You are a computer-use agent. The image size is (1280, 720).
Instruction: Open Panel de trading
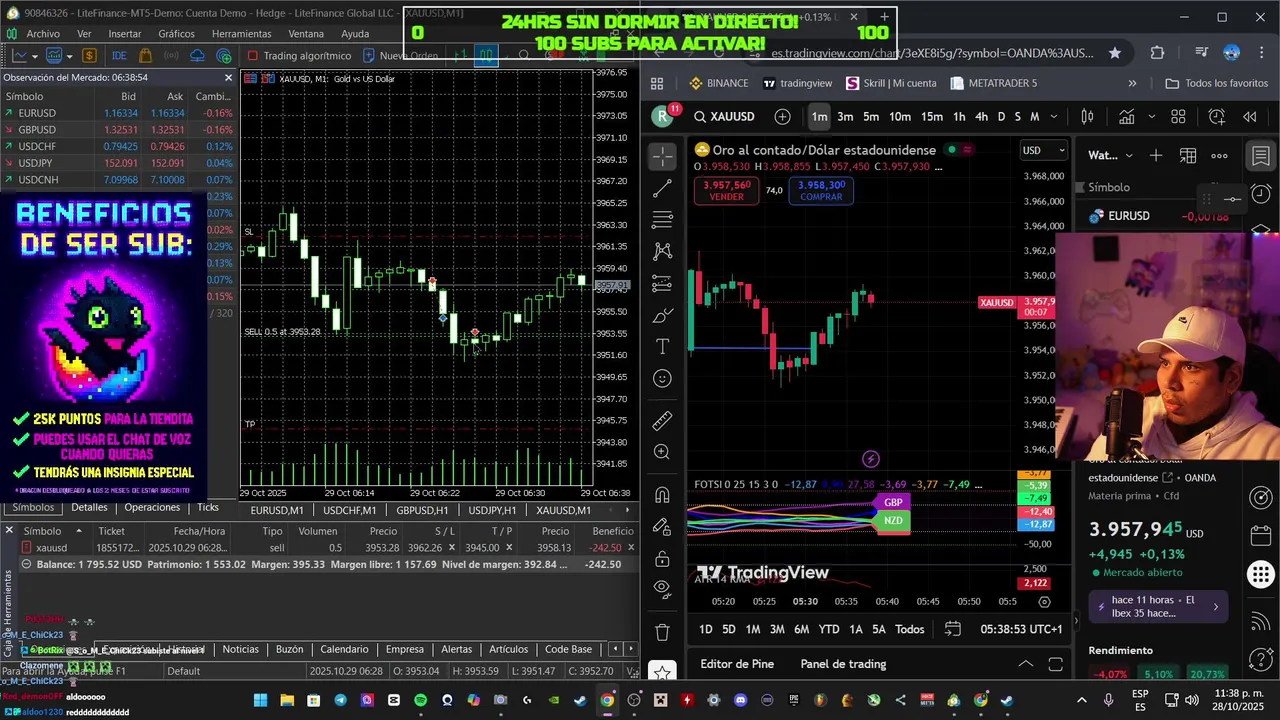tap(843, 664)
